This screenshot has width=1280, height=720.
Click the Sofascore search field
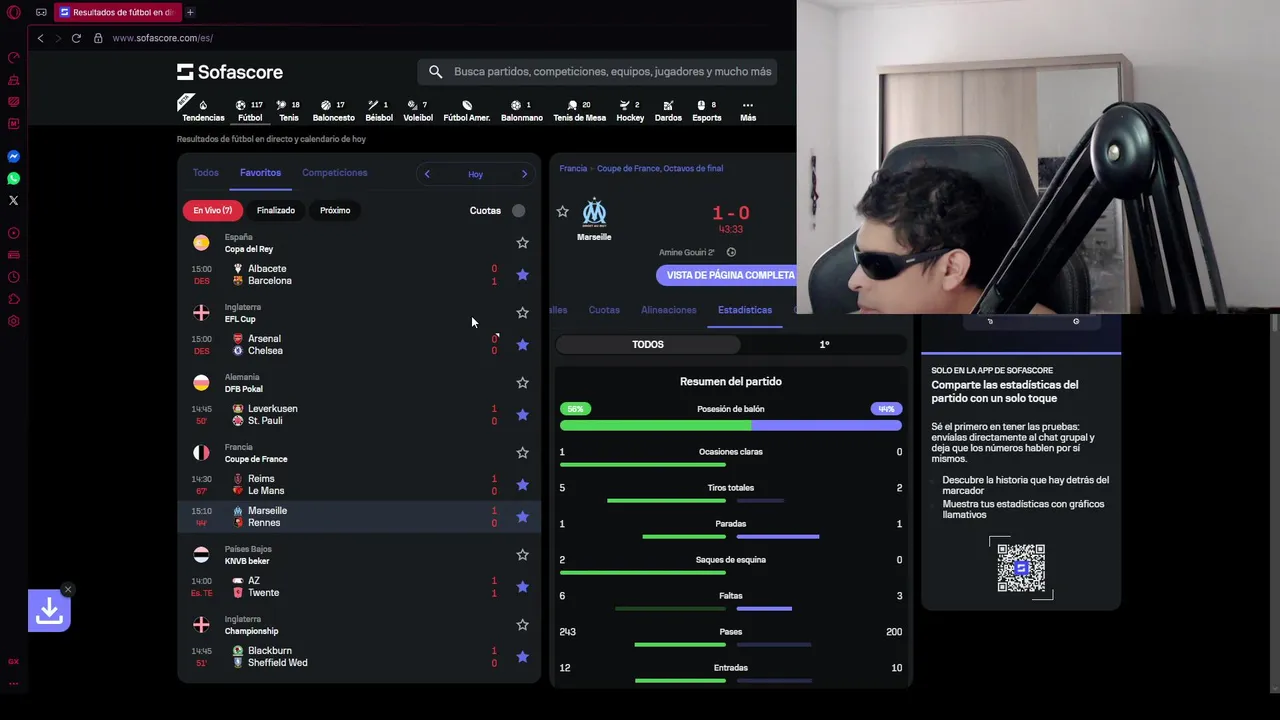tap(597, 72)
